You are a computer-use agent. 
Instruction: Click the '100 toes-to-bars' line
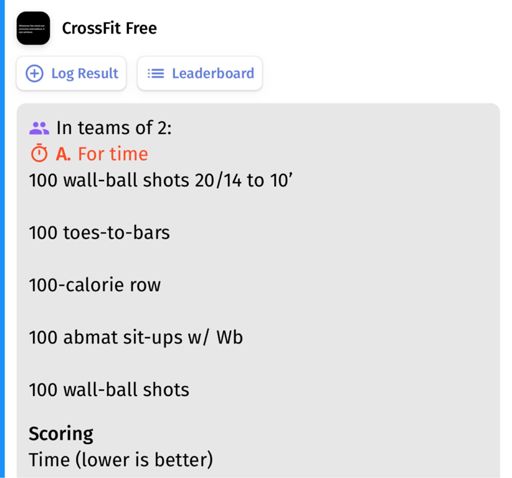[x=99, y=232]
